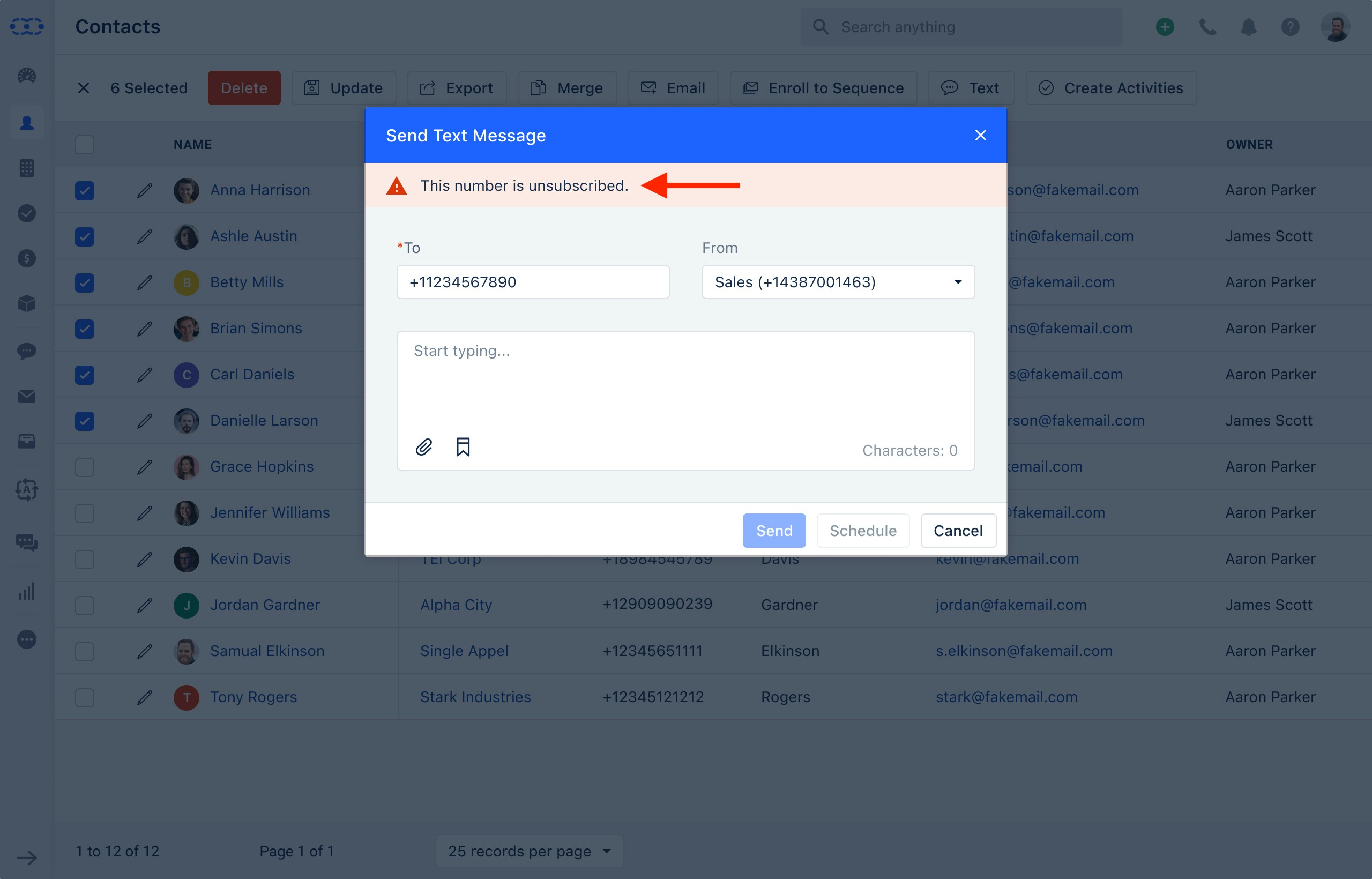Click the Enroll to Sequence toolbar item
This screenshot has height=879, width=1372.
click(823, 88)
